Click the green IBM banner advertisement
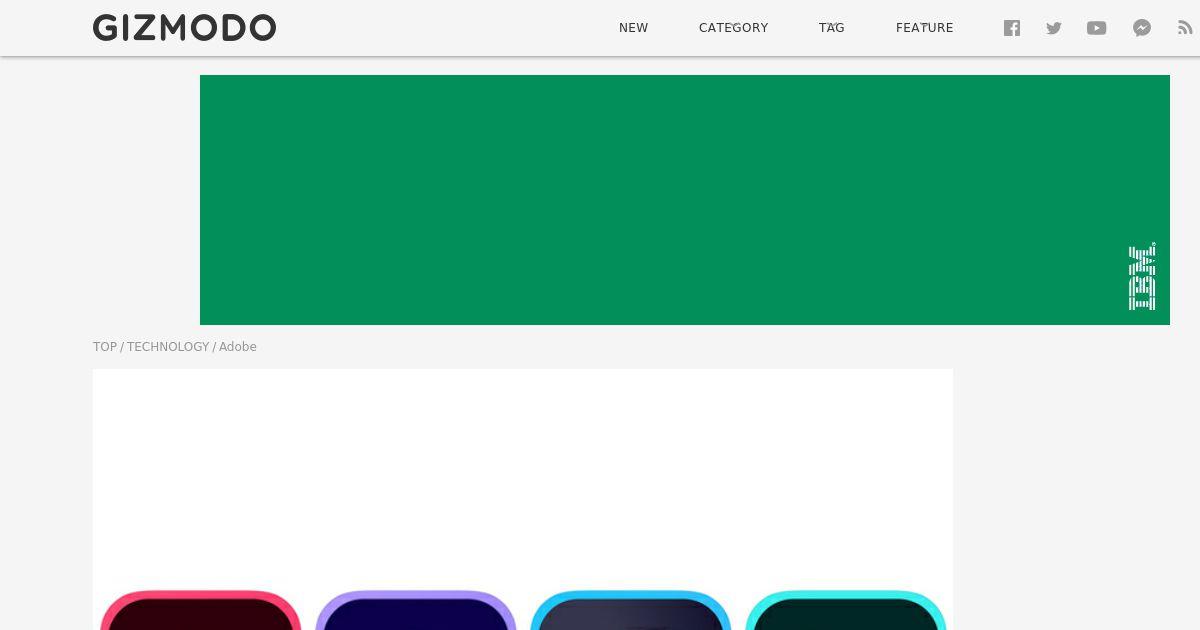 [685, 200]
